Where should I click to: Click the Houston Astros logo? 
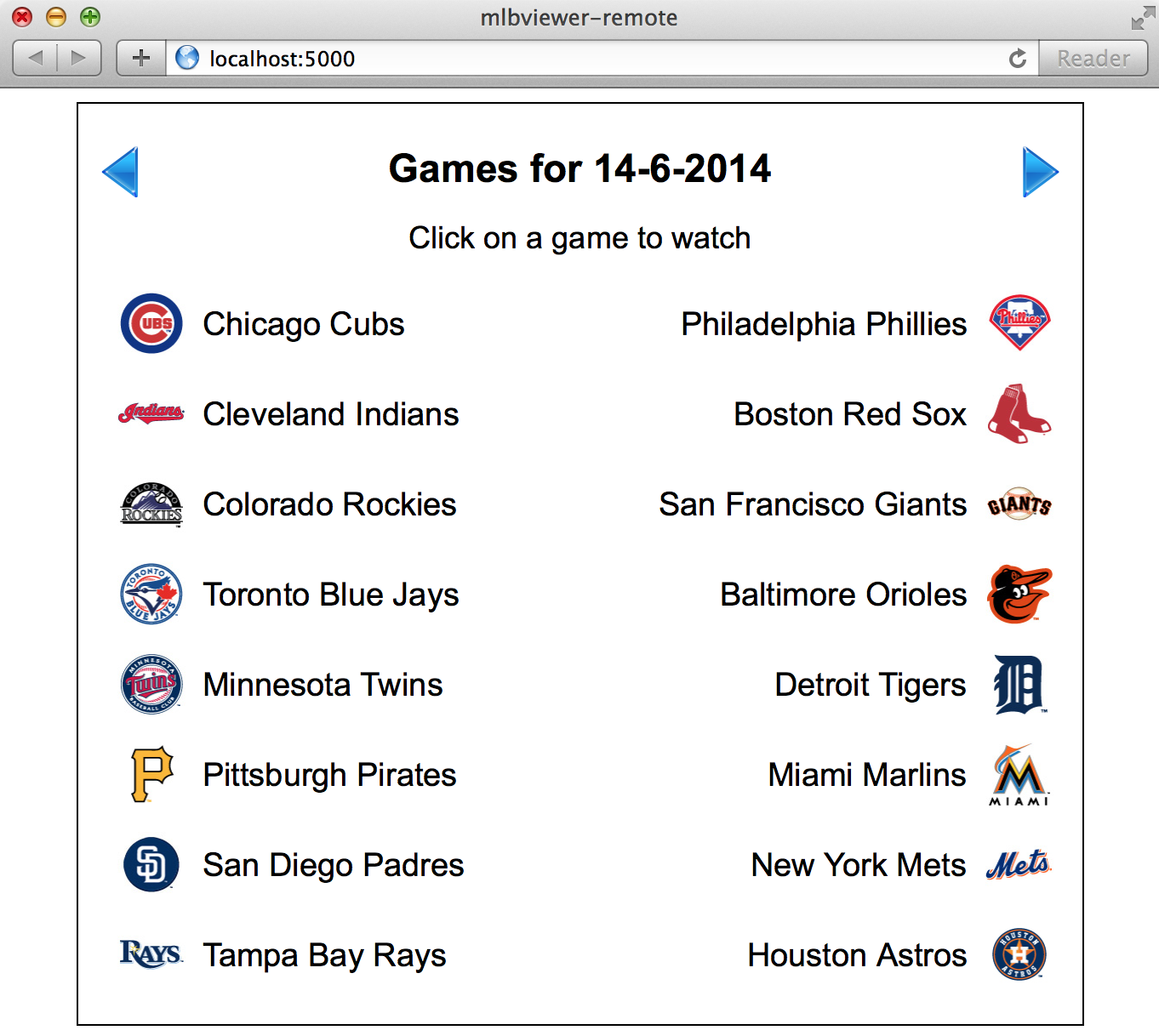click(x=1019, y=954)
